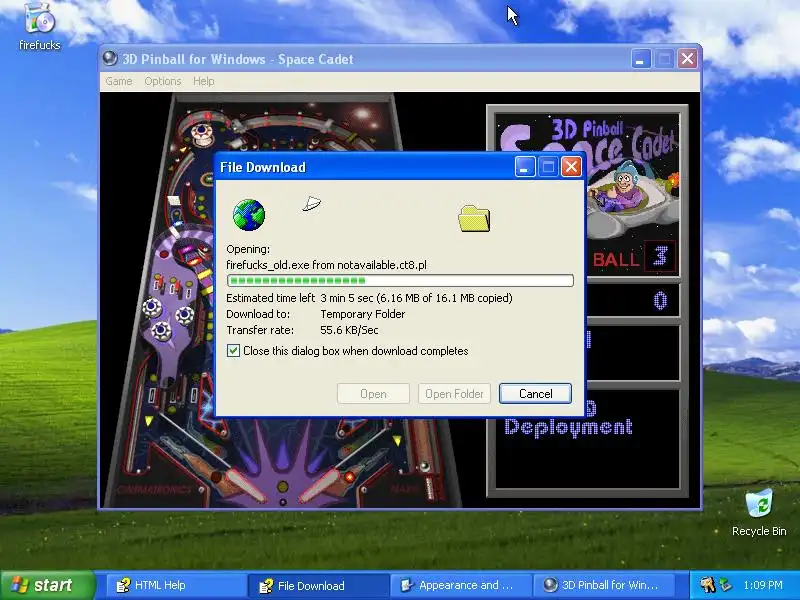Click the pinball icon in the 3D Pinball title bar
Image resolution: width=800 pixels, height=600 pixels.
[x=110, y=59]
